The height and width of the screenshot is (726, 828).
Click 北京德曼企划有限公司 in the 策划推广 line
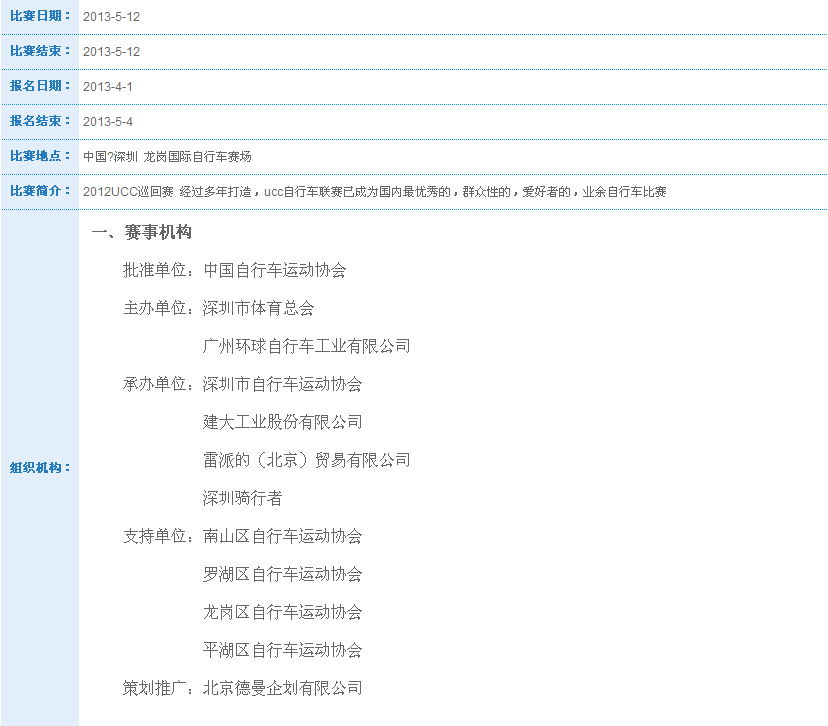coord(282,688)
